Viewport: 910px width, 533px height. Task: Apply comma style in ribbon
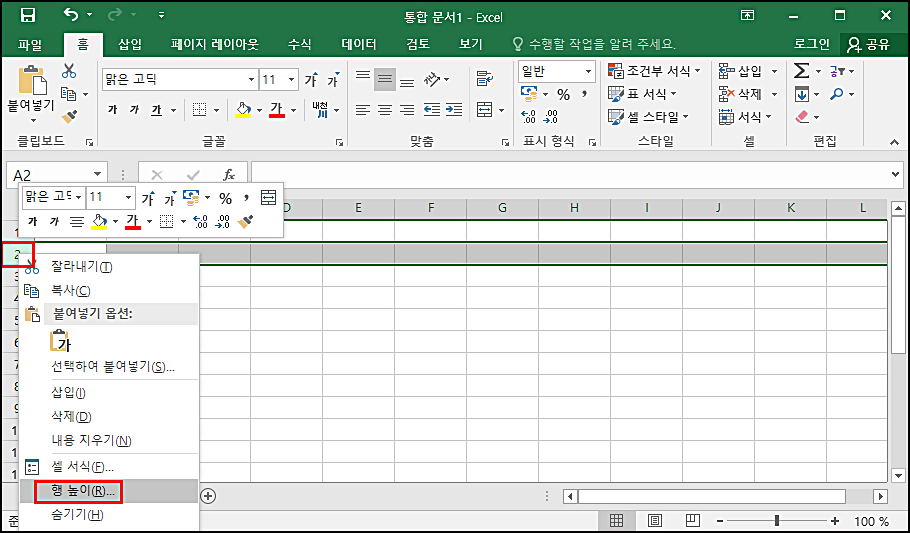tap(584, 93)
